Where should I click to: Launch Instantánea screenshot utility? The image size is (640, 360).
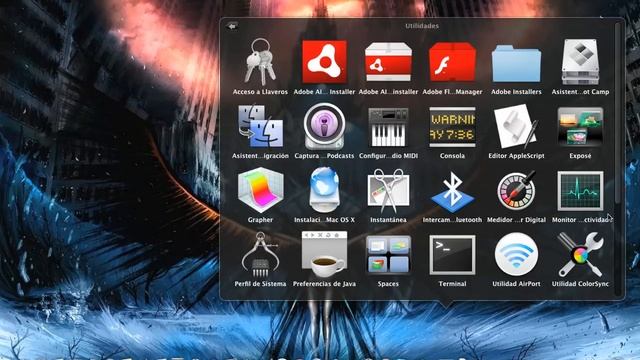tap(388, 191)
